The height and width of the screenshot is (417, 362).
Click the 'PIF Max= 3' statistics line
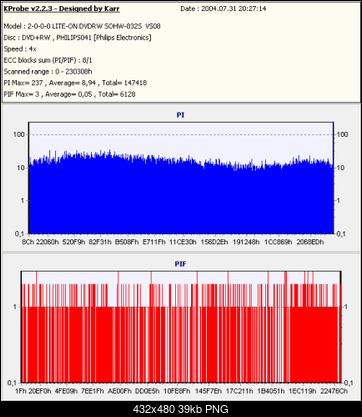(x=70, y=94)
